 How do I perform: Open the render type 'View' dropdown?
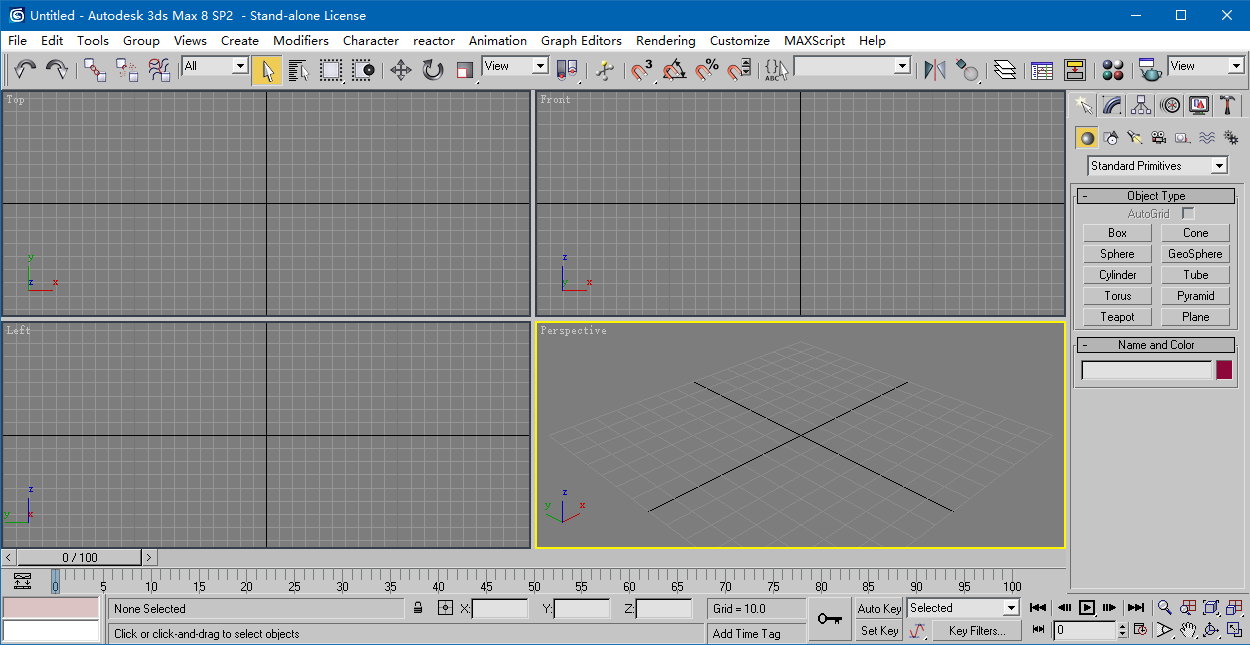click(x=1235, y=66)
